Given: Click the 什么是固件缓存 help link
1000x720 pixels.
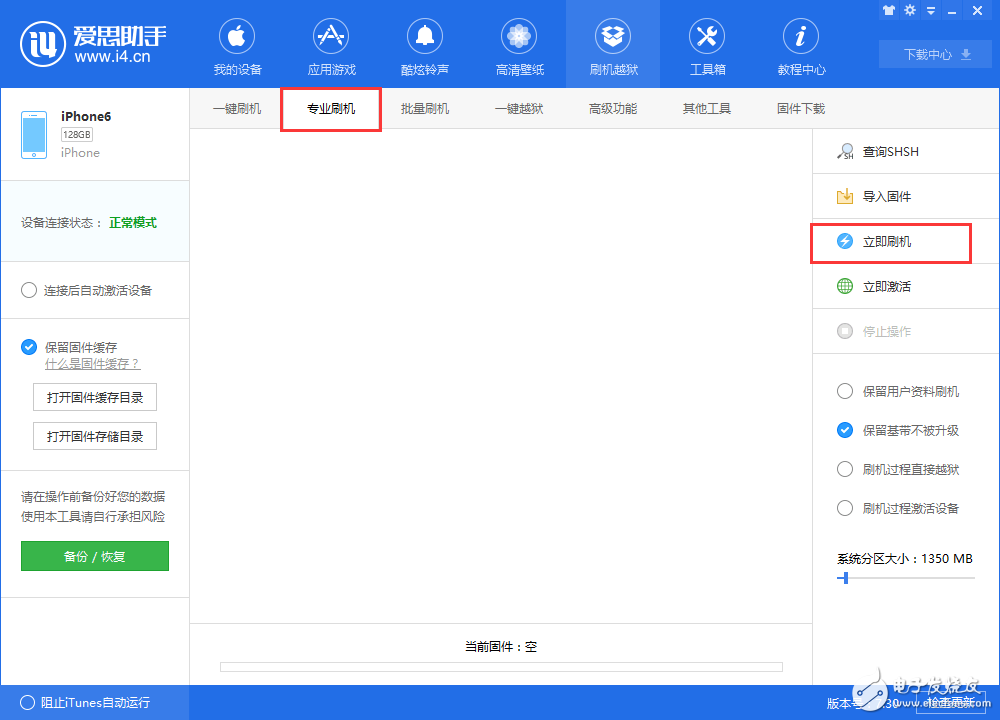Looking at the screenshot, I should (92, 364).
